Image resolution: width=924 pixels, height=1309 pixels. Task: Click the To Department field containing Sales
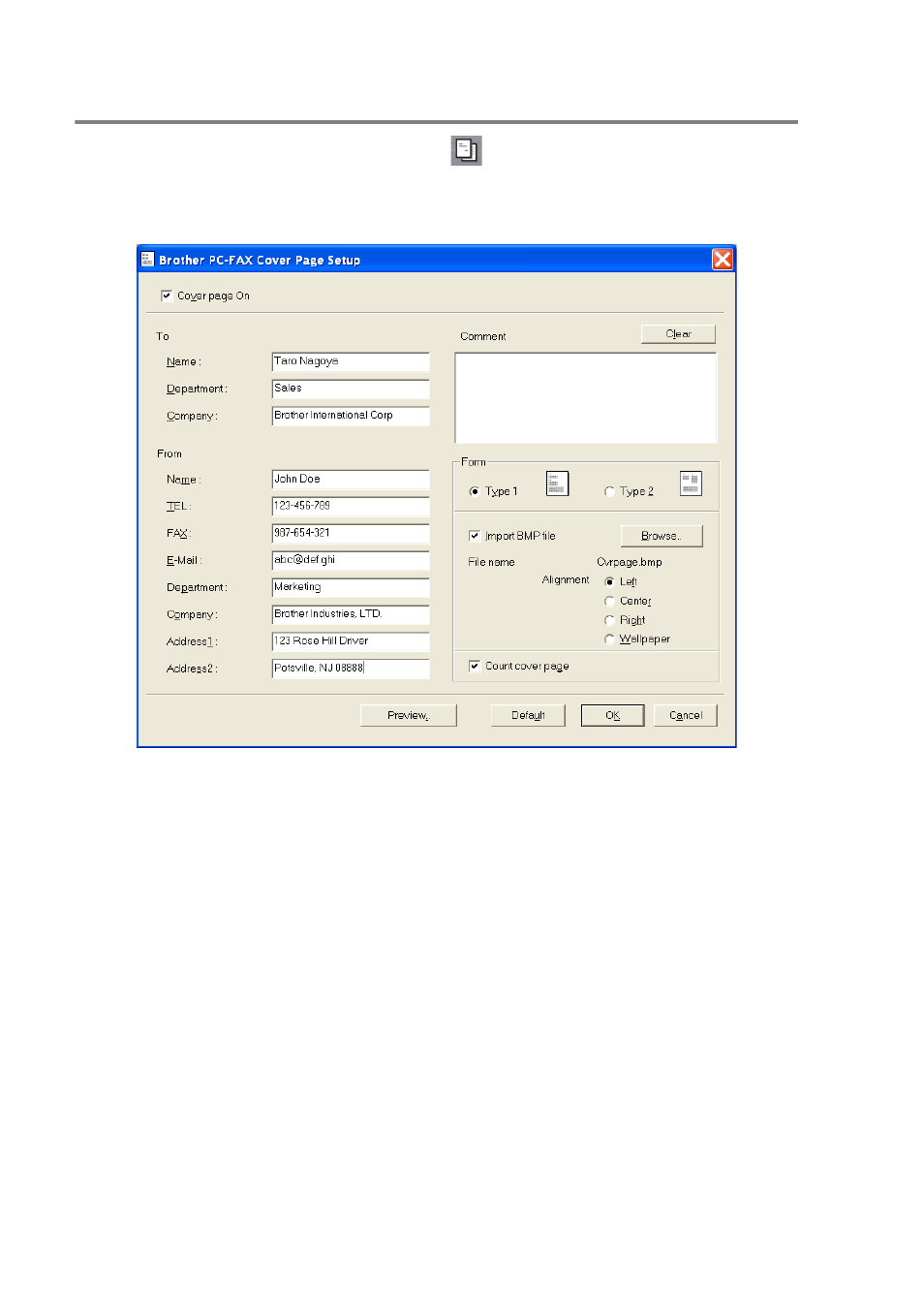(x=351, y=389)
